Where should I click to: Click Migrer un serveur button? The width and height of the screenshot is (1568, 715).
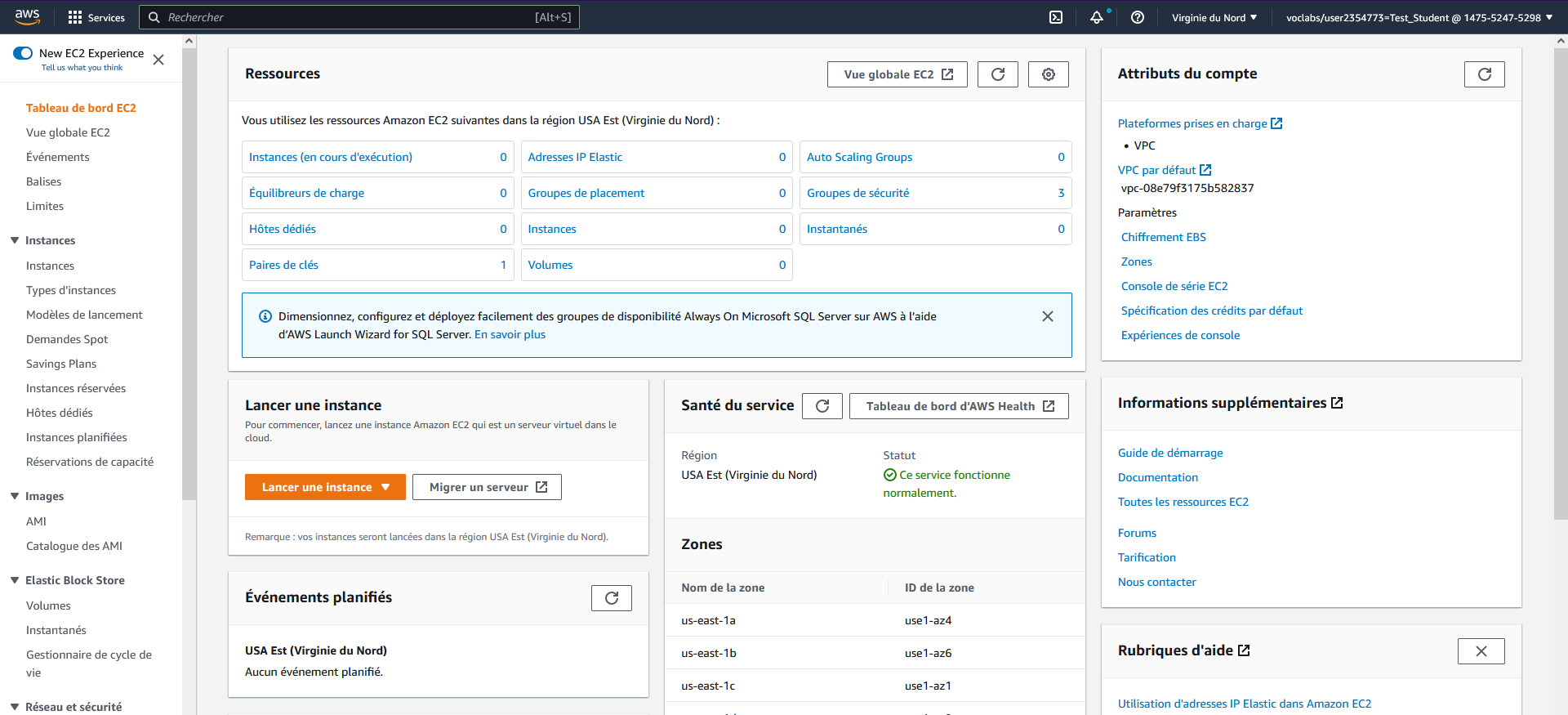point(487,487)
